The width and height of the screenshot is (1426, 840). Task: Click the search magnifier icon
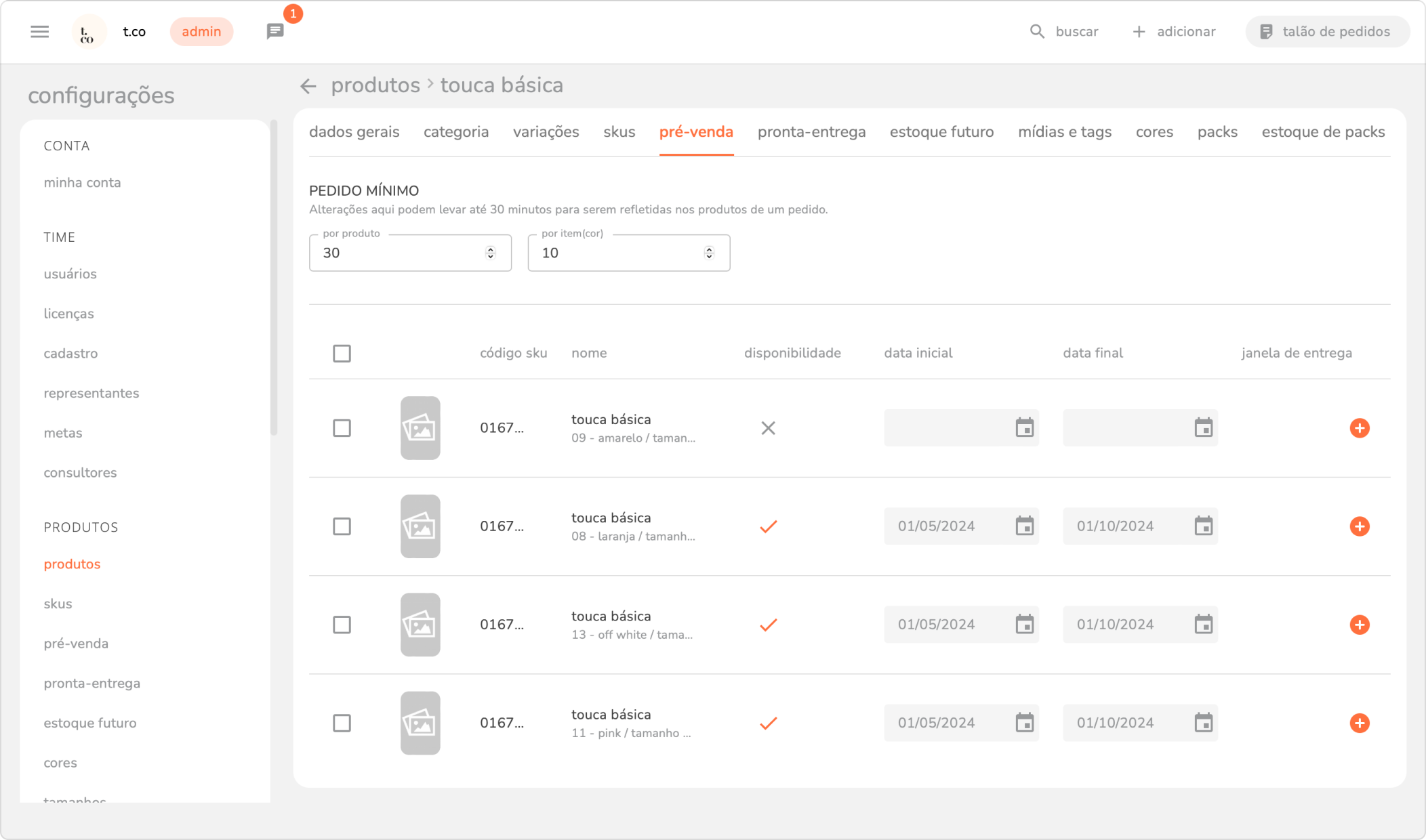click(1037, 32)
